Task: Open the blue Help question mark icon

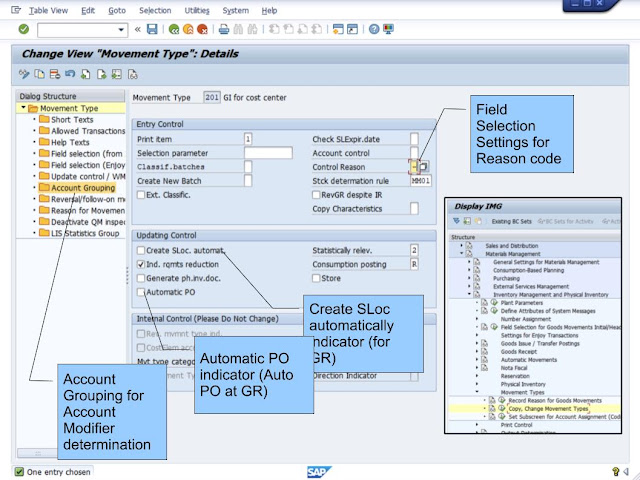Action: 374,29
